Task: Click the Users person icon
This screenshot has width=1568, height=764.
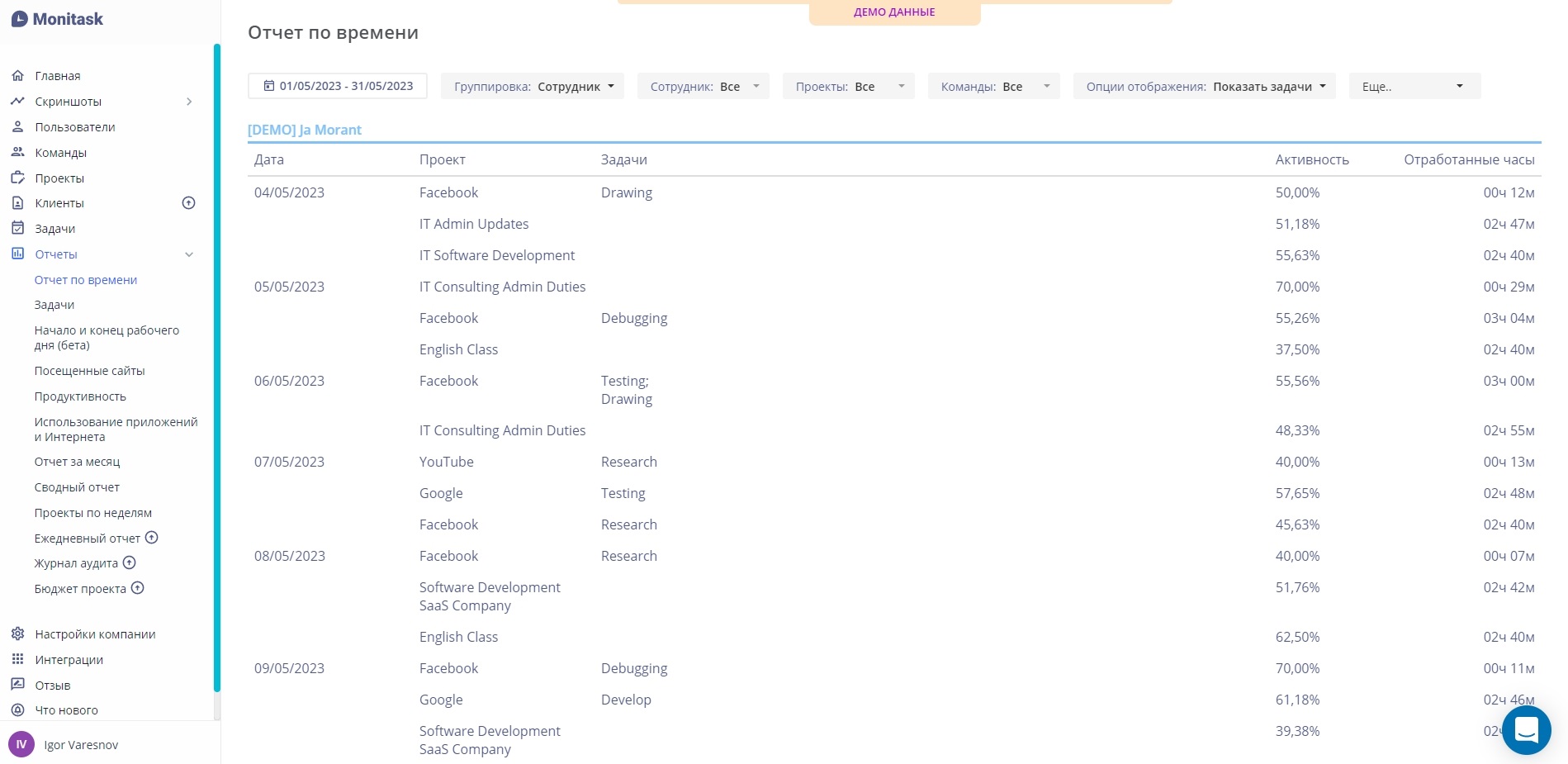Action: click(x=17, y=127)
